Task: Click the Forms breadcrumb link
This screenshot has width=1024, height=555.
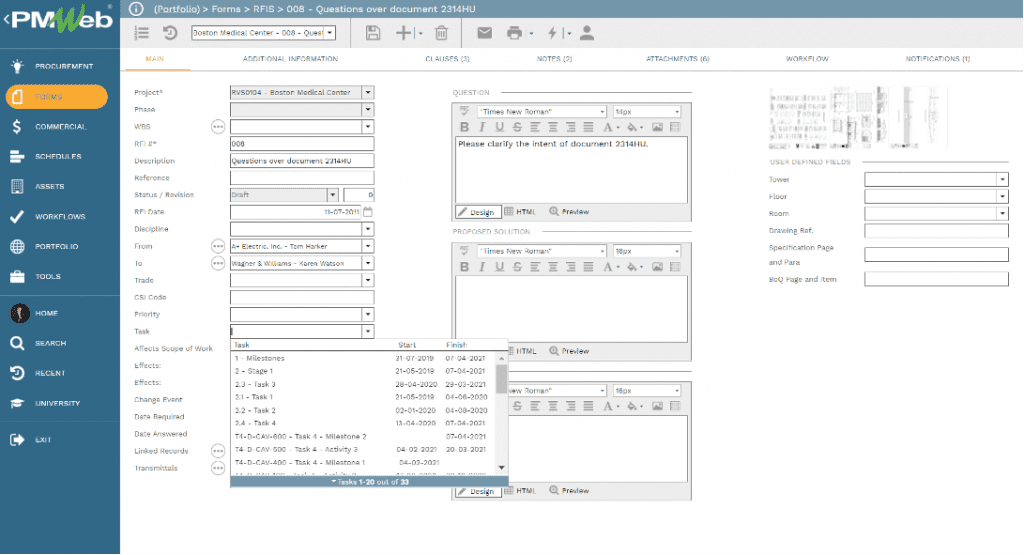Action: pyautogui.click(x=226, y=8)
